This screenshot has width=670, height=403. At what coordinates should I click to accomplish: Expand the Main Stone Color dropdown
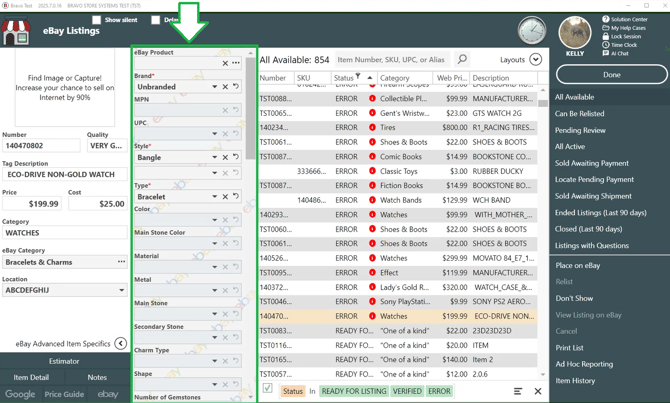click(215, 244)
